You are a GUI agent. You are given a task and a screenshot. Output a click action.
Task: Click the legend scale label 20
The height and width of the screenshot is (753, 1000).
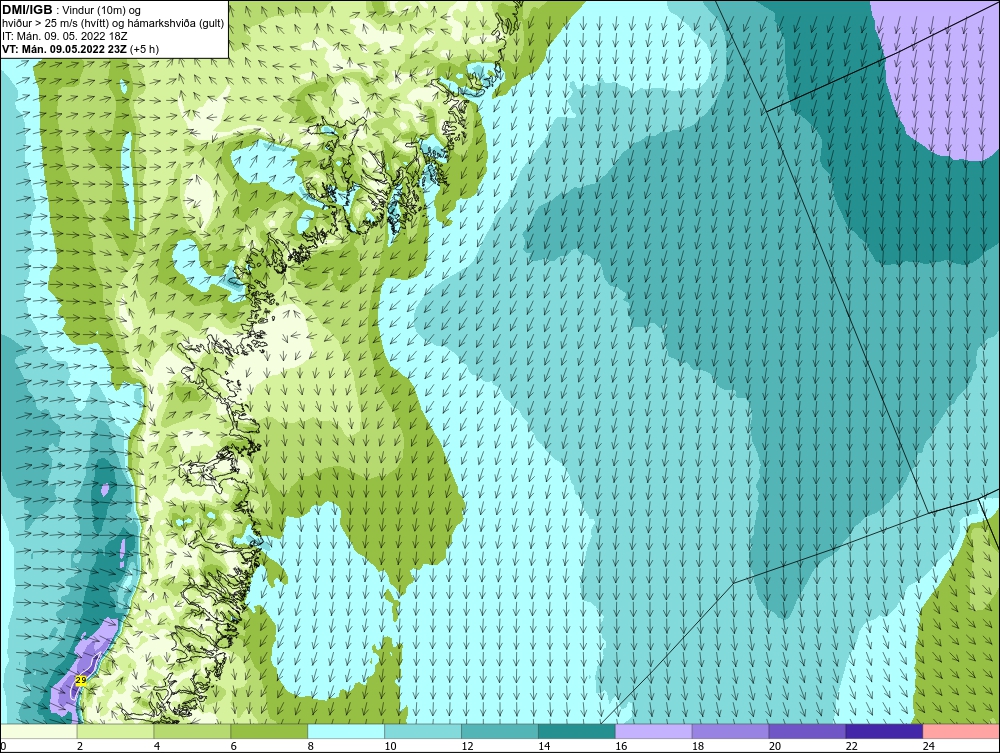point(775,746)
